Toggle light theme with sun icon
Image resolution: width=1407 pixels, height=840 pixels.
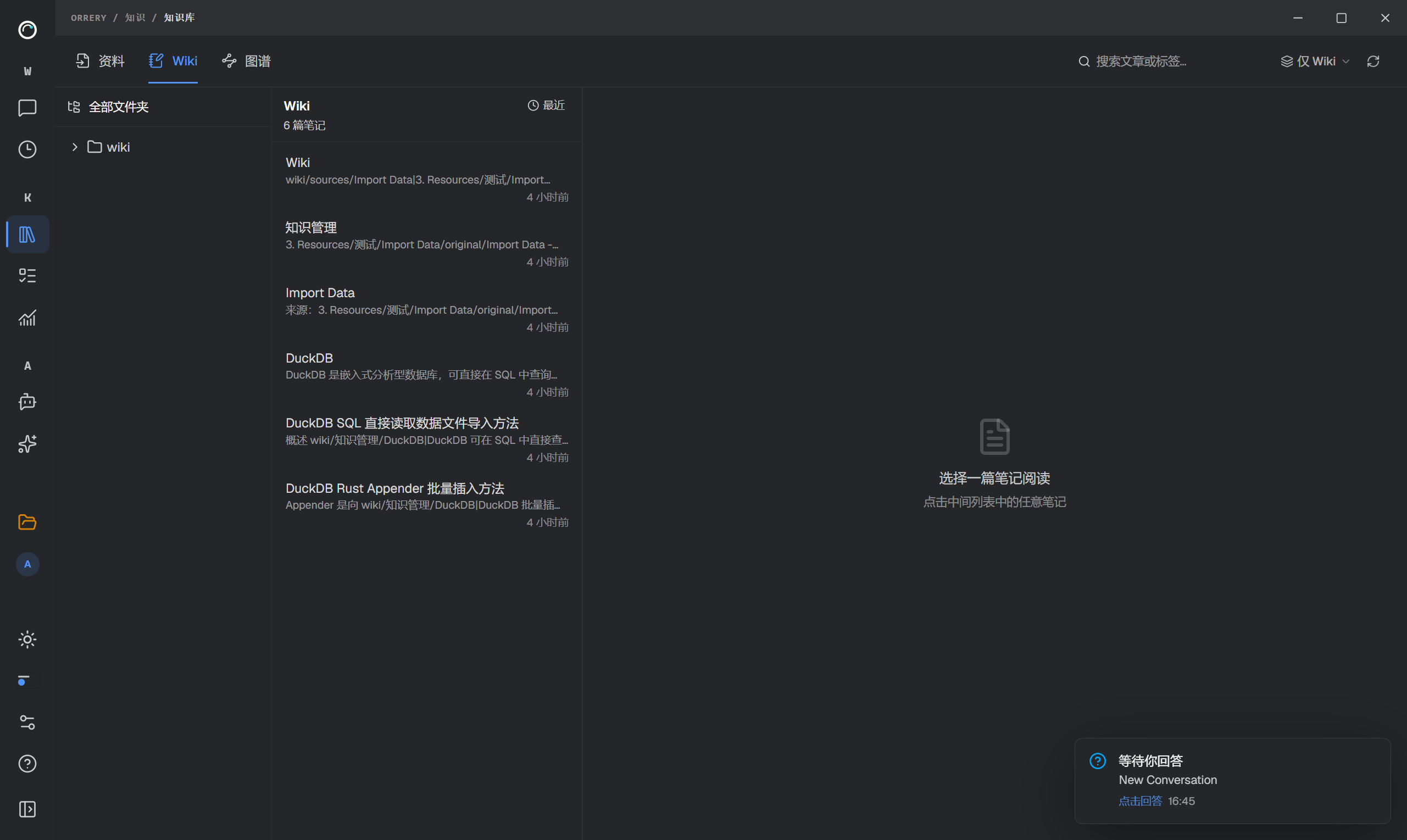click(27, 639)
